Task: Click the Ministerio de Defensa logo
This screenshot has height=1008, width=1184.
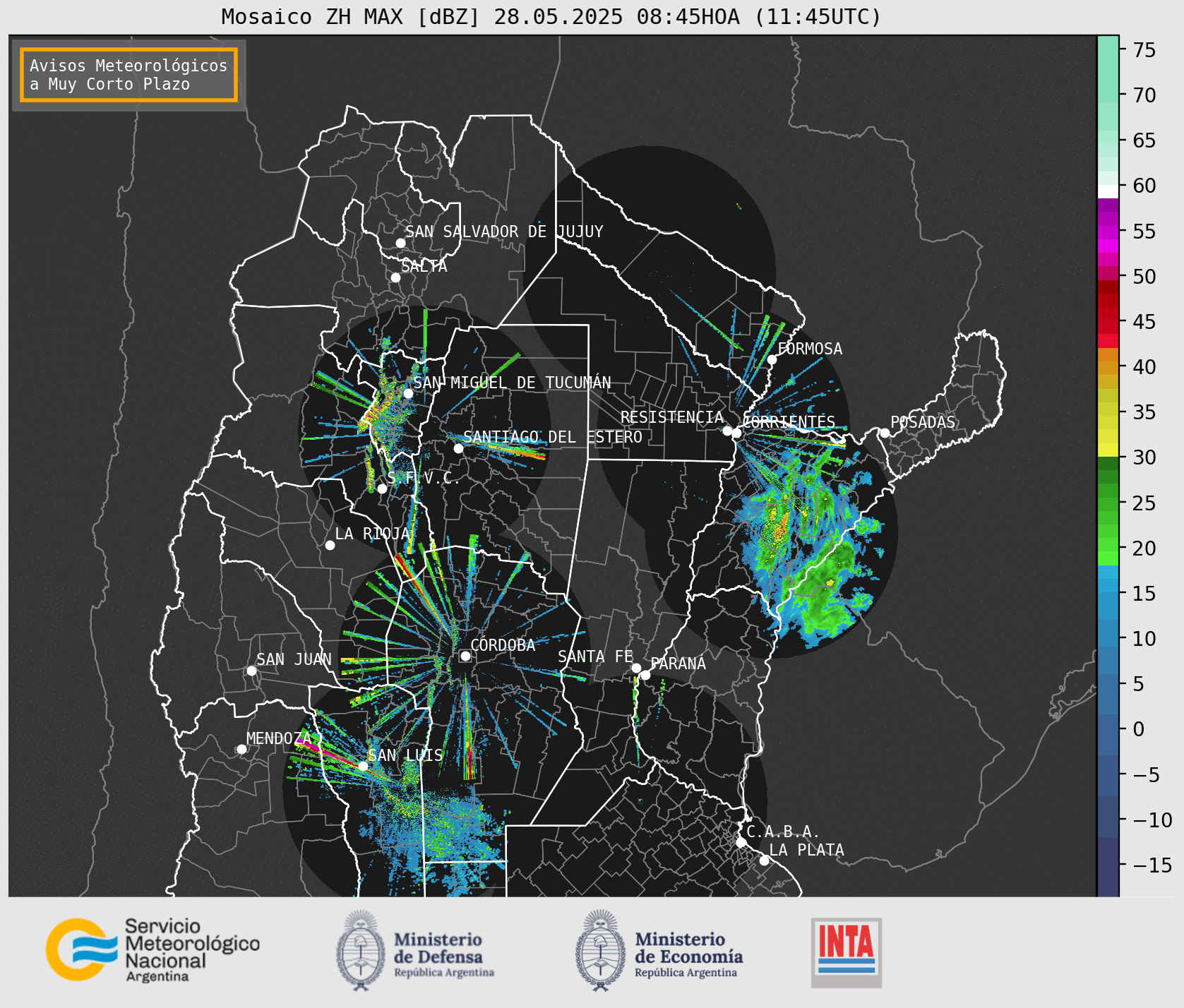Action: (415, 950)
